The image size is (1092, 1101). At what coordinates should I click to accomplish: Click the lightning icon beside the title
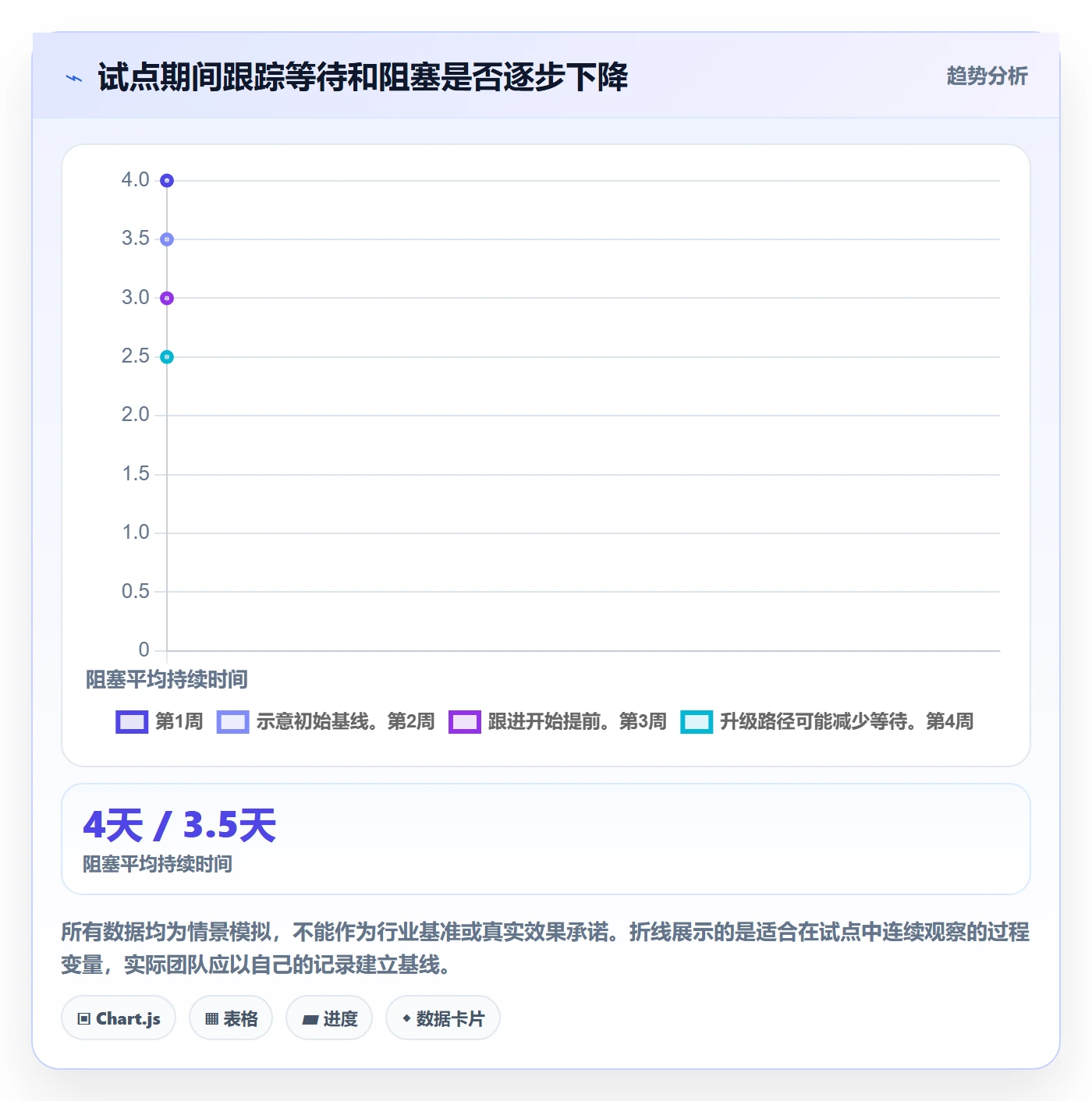pos(74,78)
